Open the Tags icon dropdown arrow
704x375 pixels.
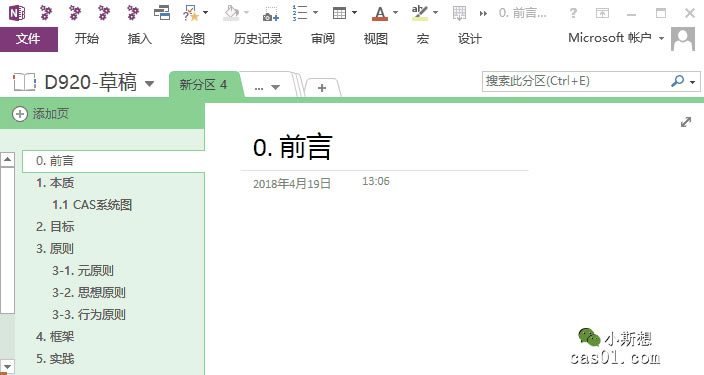(206, 13)
